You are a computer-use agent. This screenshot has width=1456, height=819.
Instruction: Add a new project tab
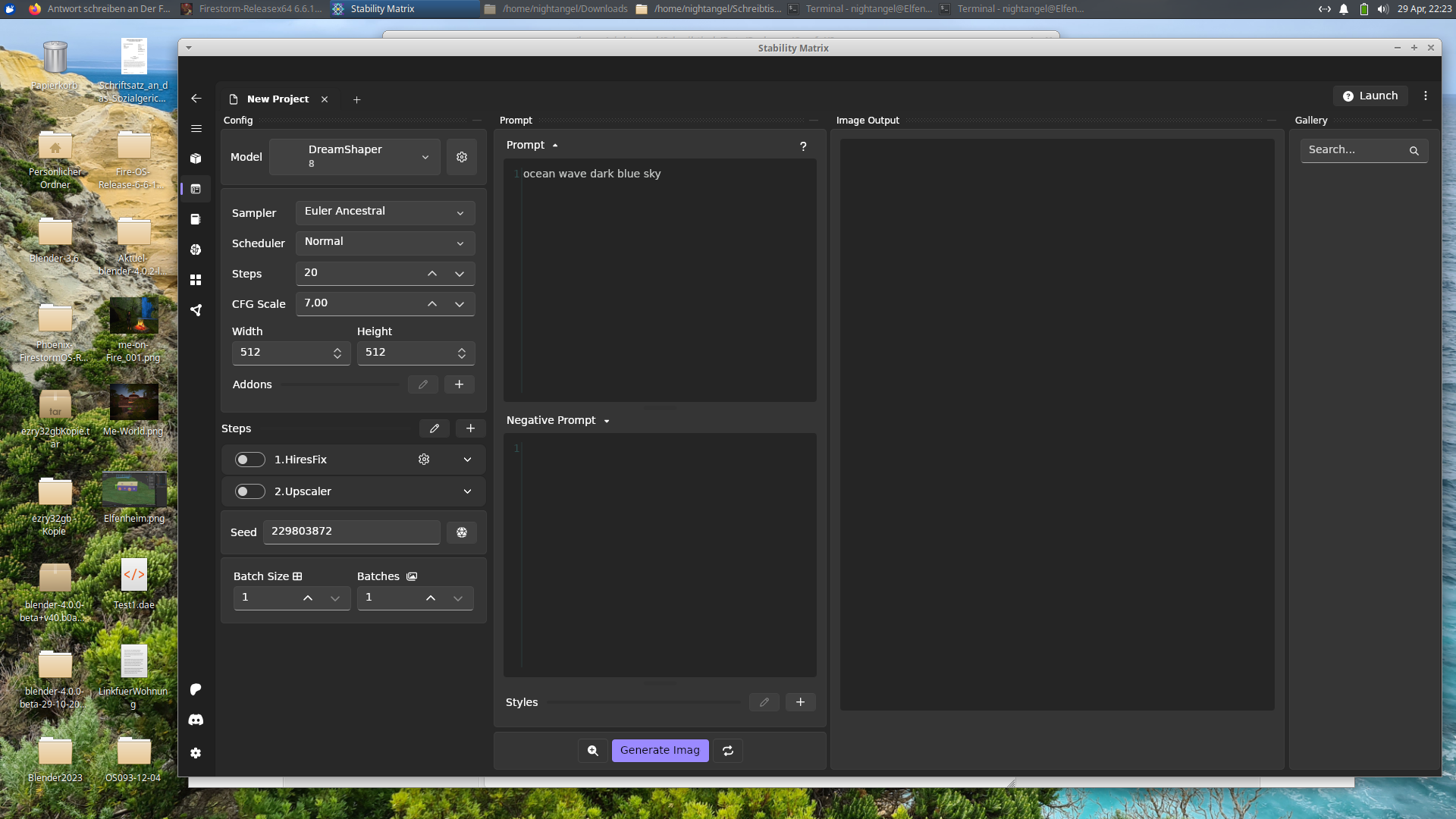coord(356,99)
